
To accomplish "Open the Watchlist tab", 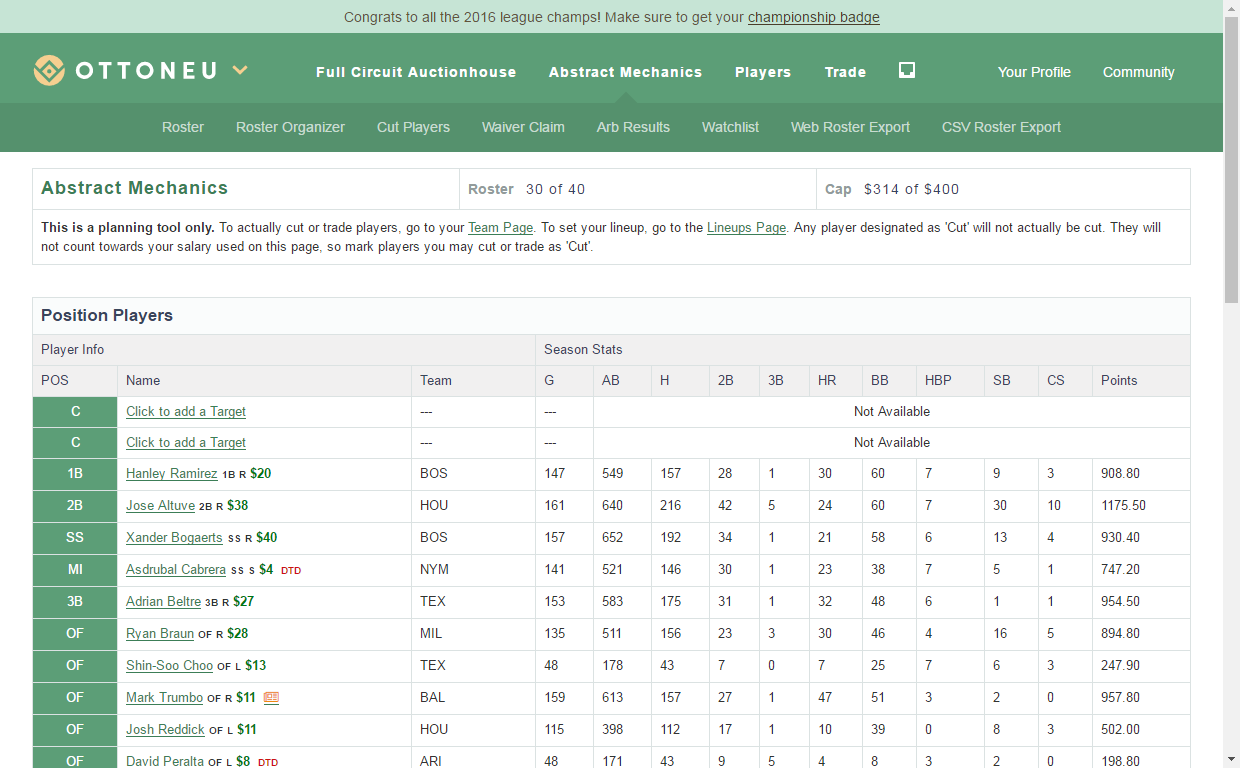I will (x=730, y=127).
